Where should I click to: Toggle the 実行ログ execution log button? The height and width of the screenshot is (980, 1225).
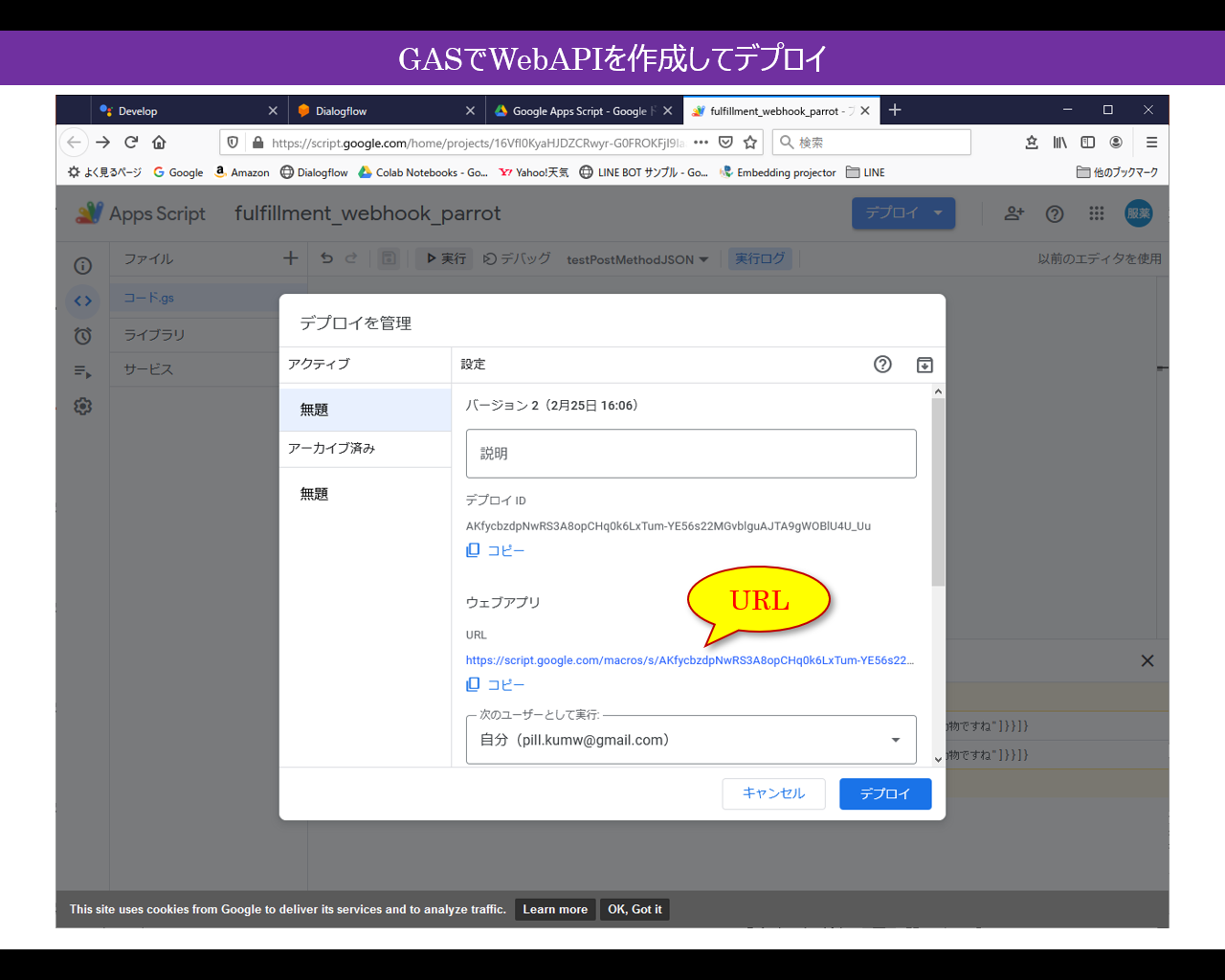coord(760,258)
